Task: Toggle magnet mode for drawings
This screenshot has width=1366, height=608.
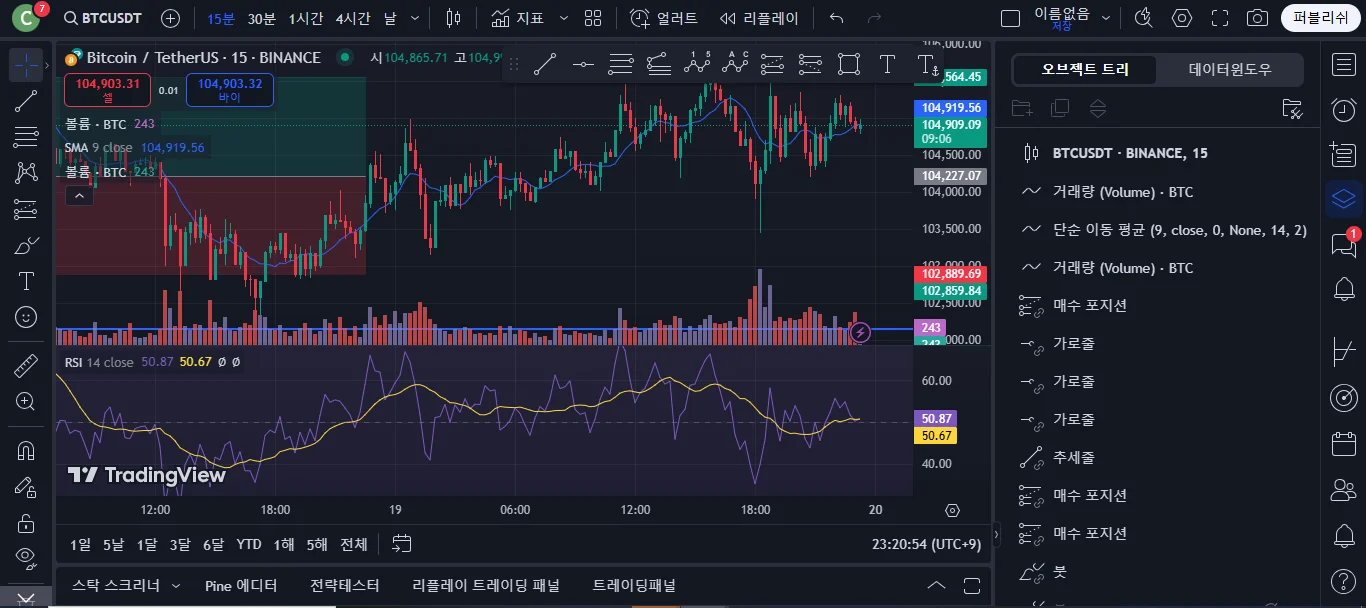Action: pyautogui.click(x=26, y=451)
